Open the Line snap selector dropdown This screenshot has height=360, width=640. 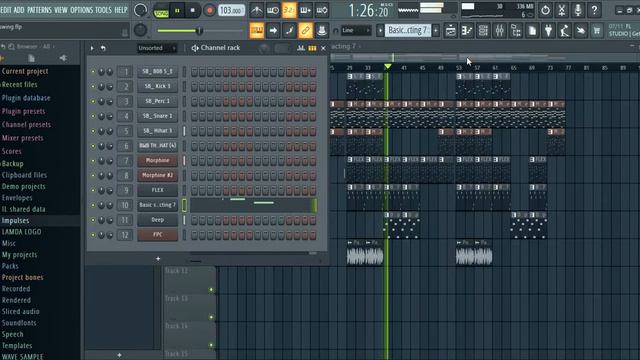tap(356, 30)
